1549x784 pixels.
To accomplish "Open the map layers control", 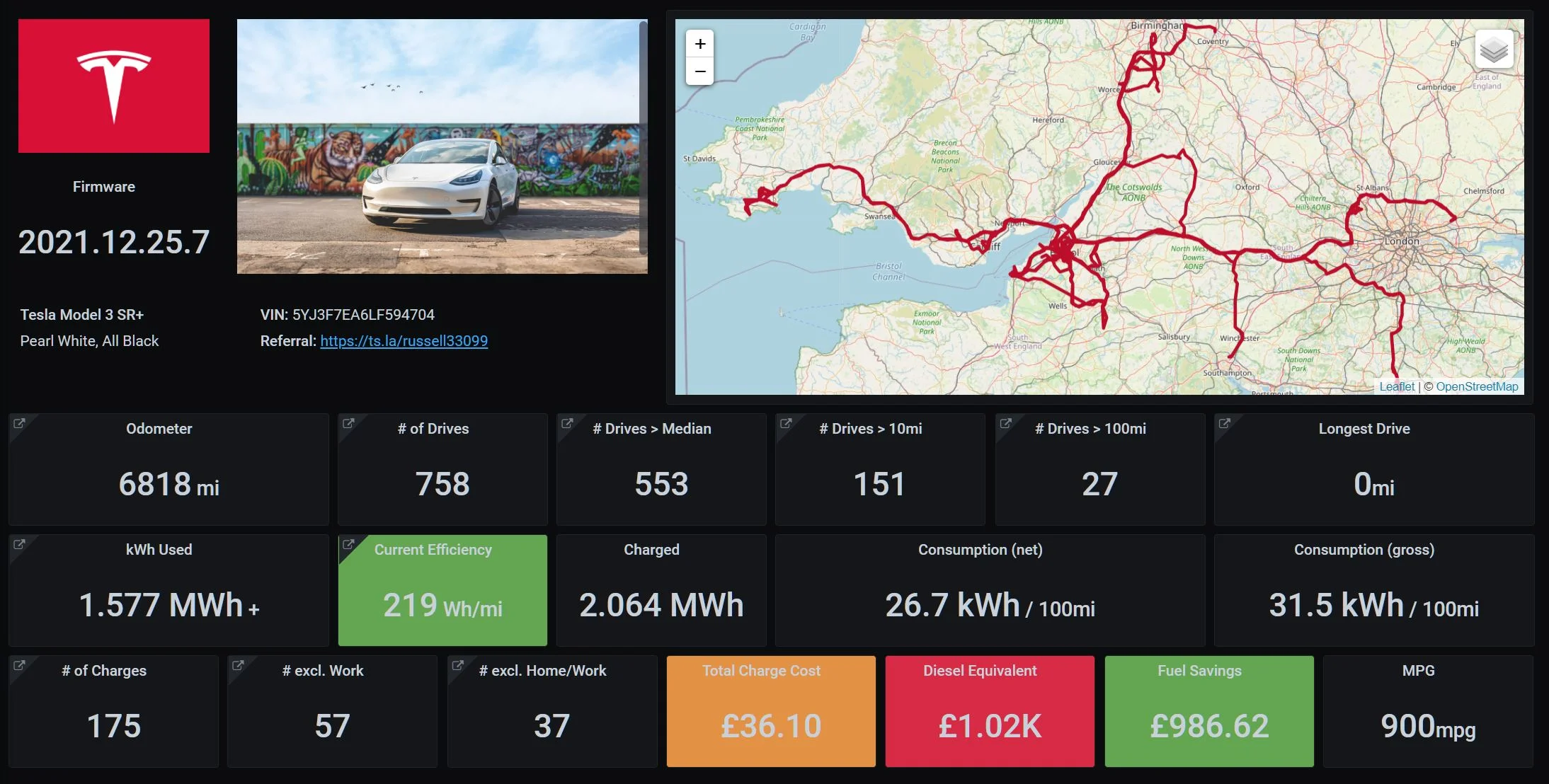I will [1494, 50].
